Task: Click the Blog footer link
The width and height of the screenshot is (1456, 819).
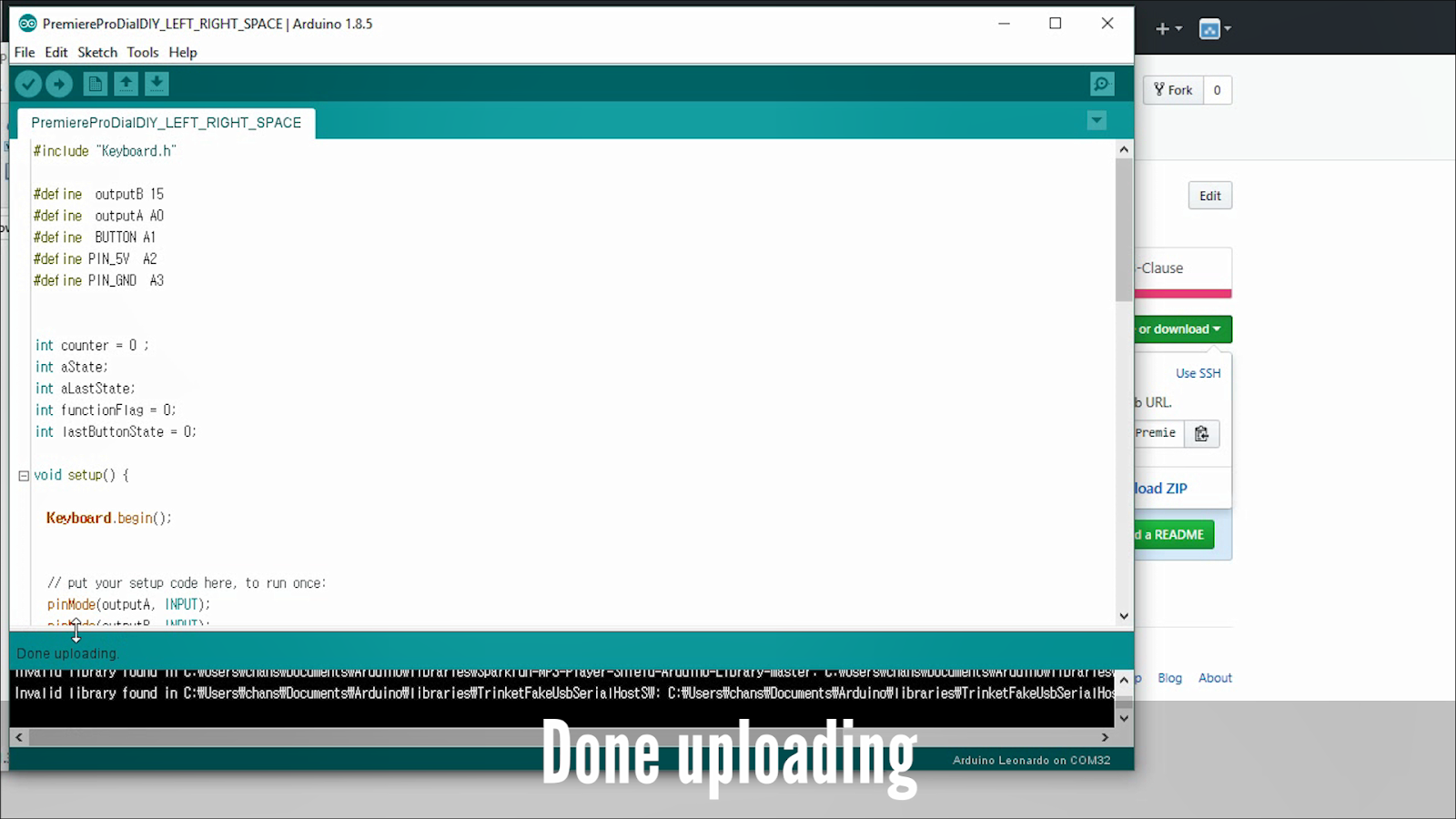Action: (1170, 678)
